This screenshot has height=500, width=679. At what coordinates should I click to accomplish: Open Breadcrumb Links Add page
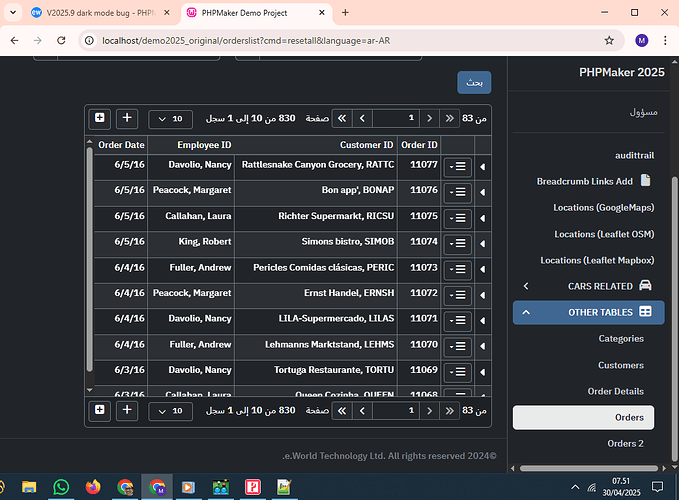594,181
